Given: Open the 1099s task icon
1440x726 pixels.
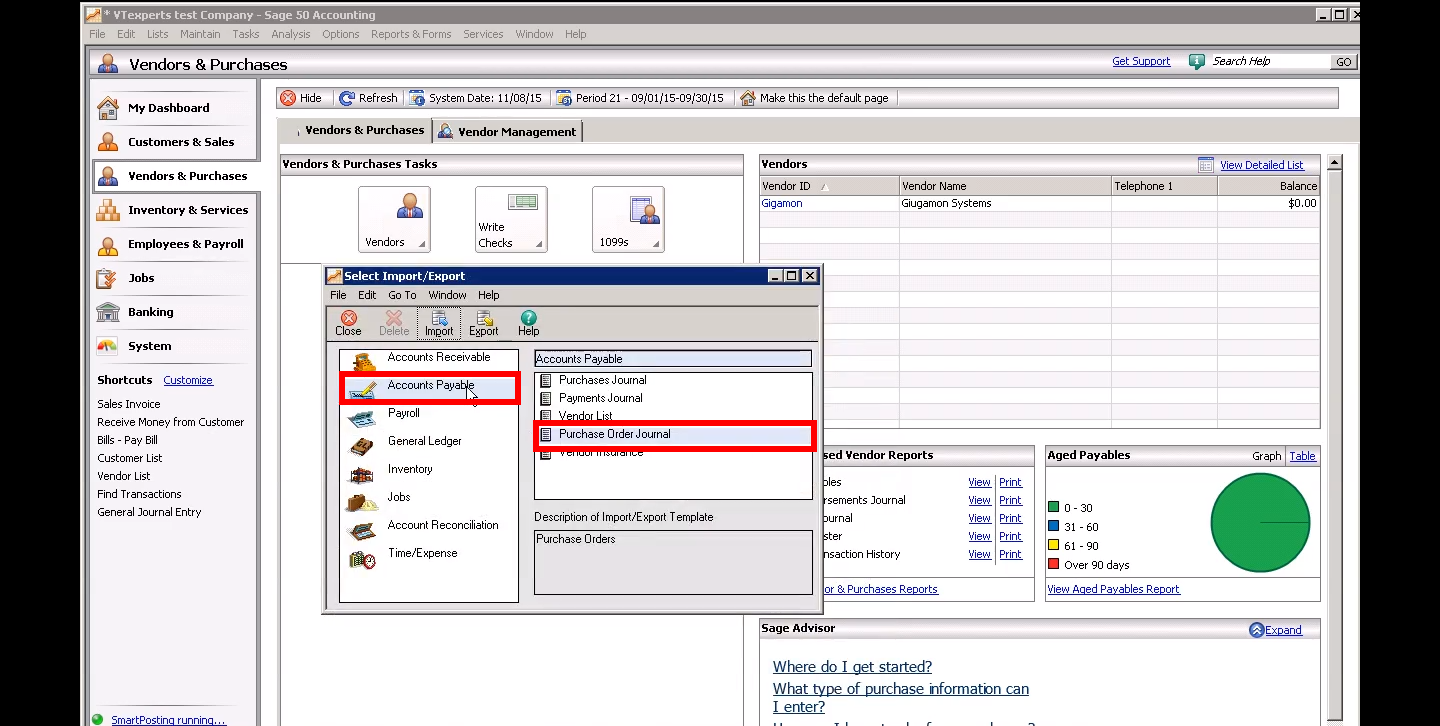Looking at the screenshot, I should tap(628, 219).
